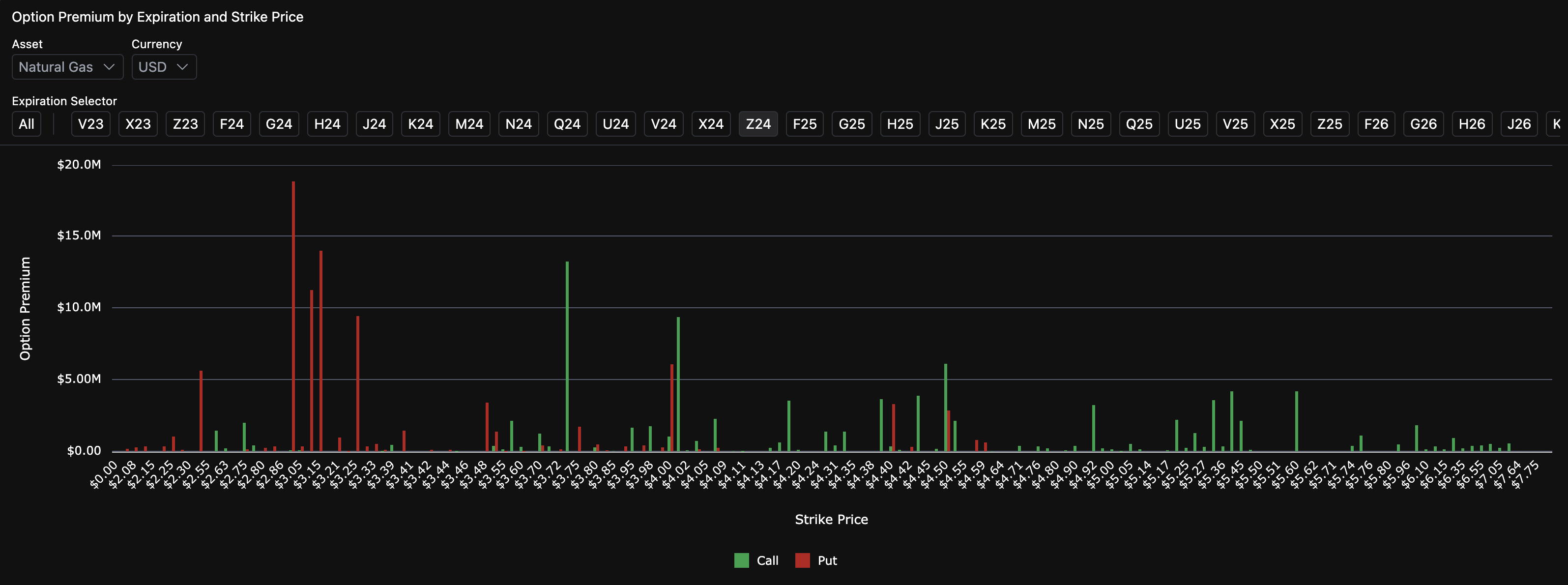Click the Call legend label

[x=768, y=560]
